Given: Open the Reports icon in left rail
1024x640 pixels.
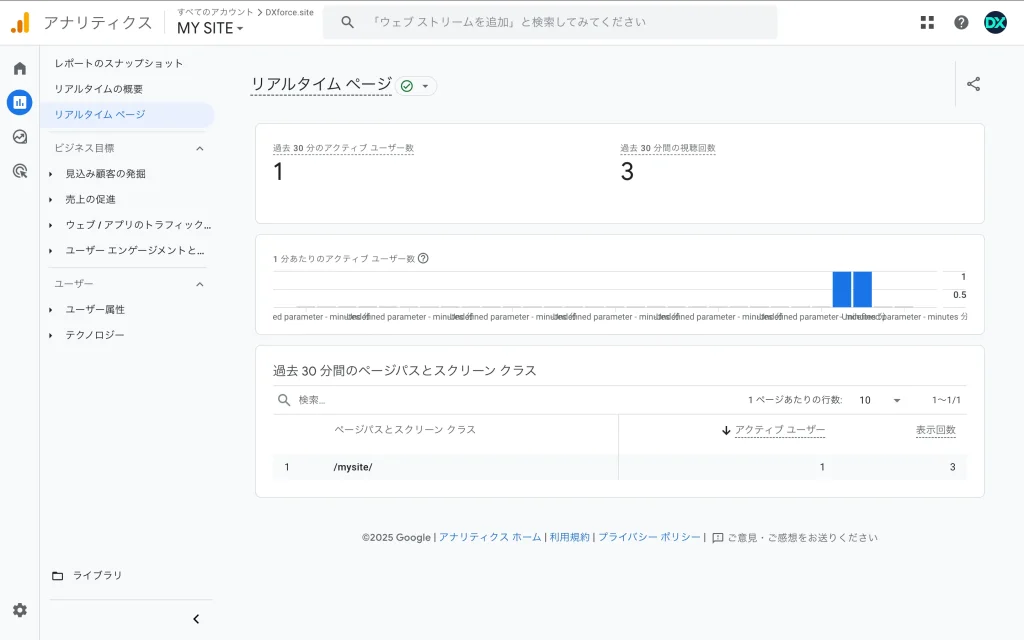Looking at the screenshot, I should (19, 102).
